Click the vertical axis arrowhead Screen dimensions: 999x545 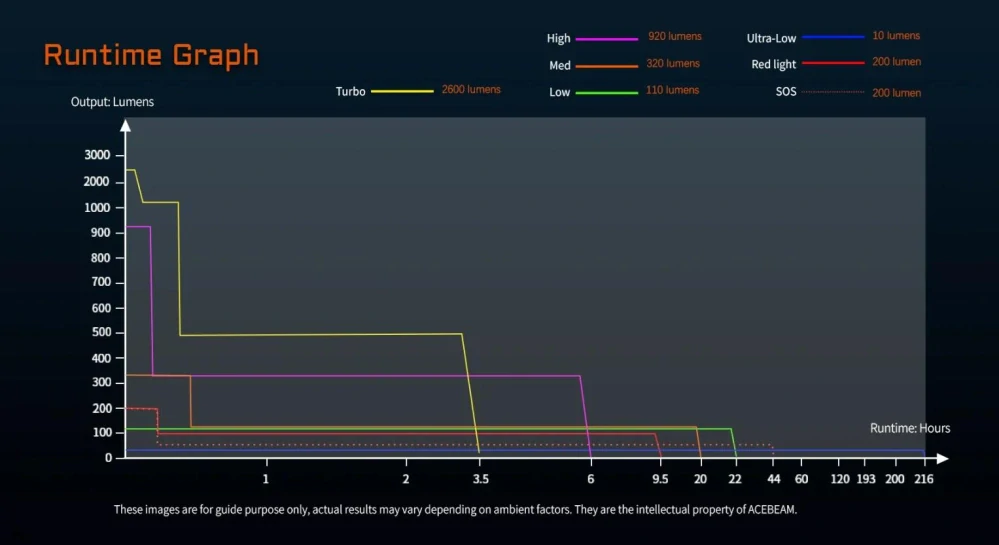[126, 126]
